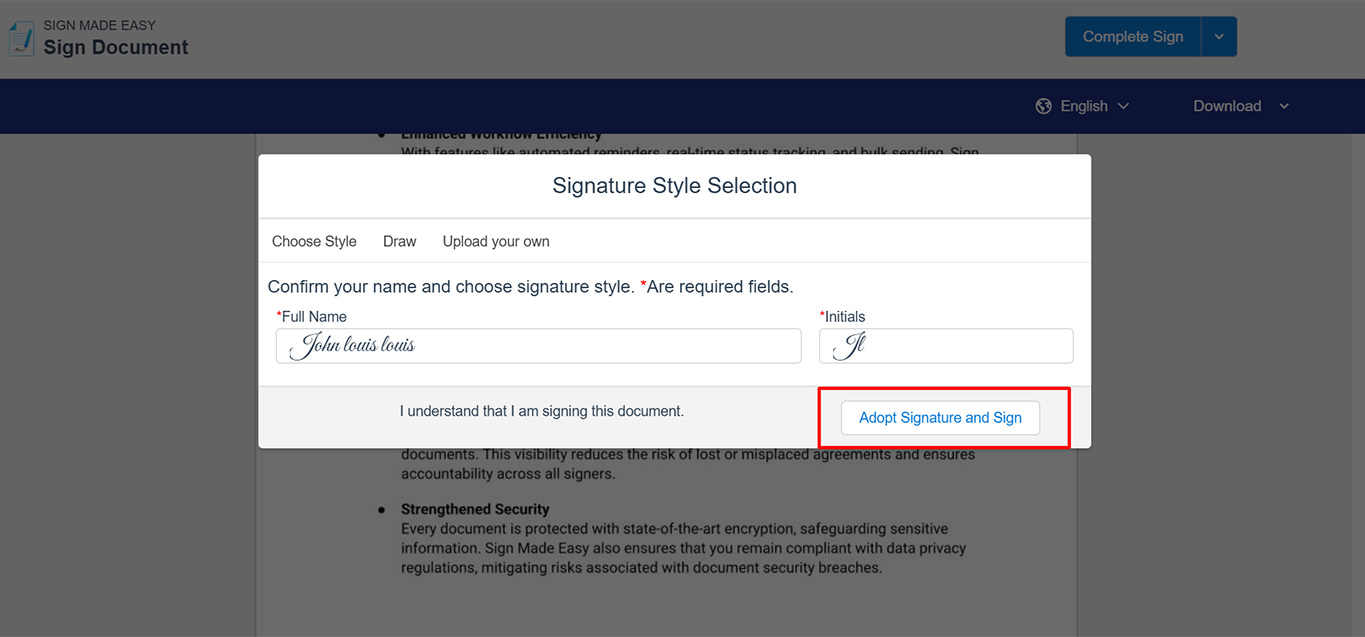1365x637 pixels.
Task: Click into the Full Name field
Action: pyautogui.click(x=538, y=346)
